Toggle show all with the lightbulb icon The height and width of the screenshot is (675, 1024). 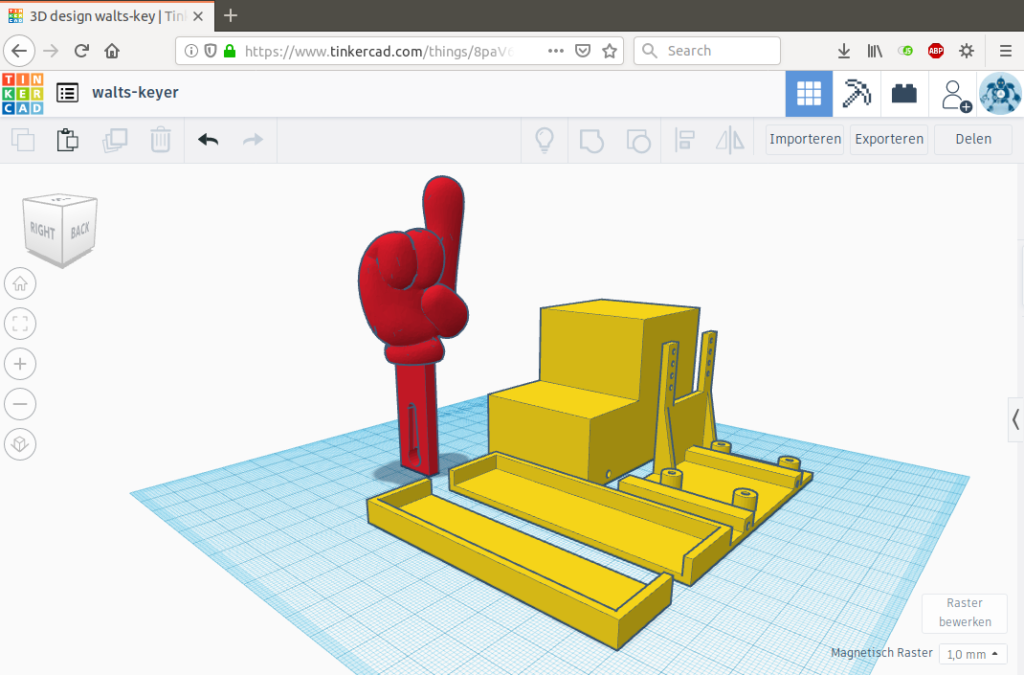coord(544,140)
